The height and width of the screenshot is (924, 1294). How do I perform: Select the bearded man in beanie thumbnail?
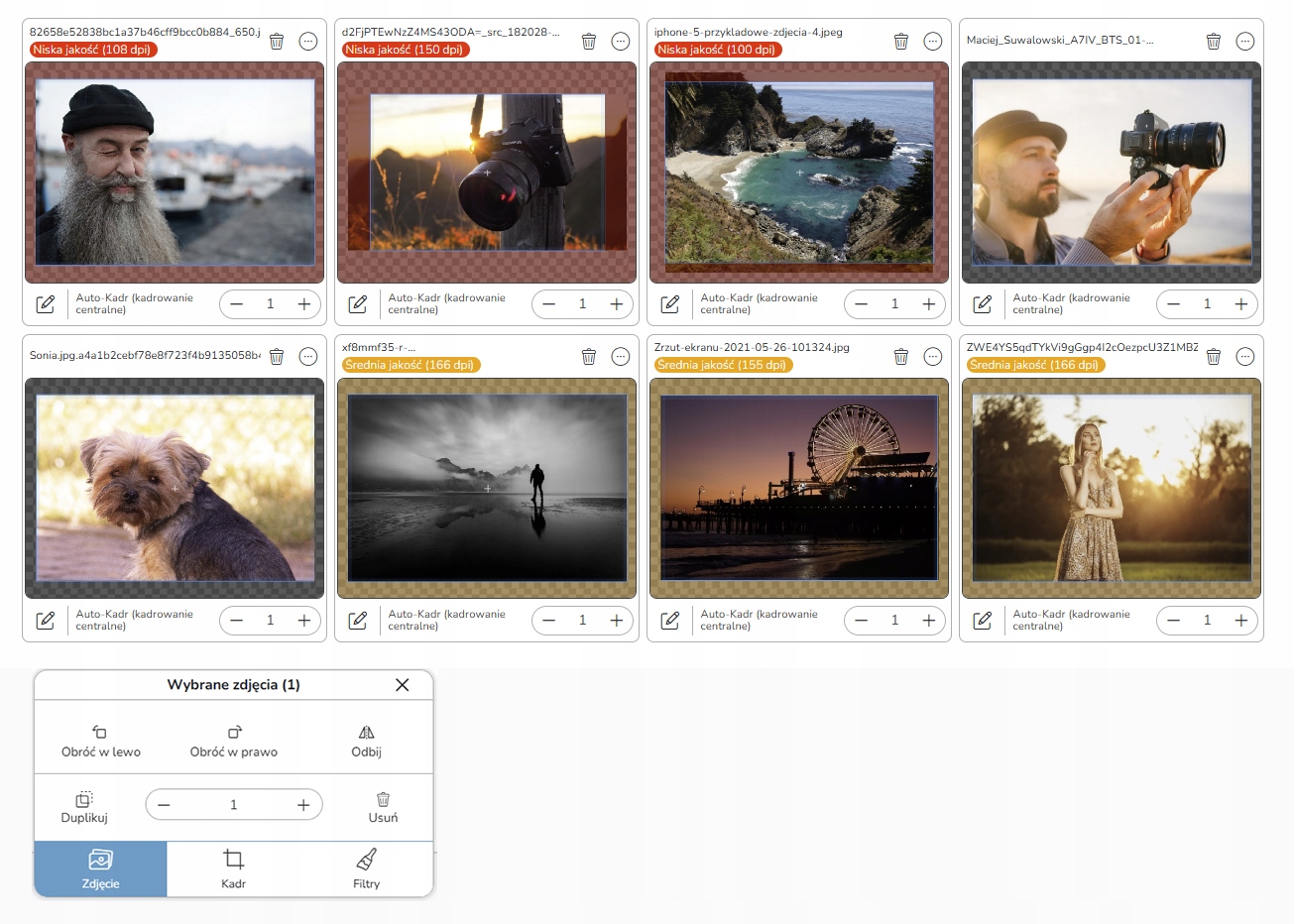coord(175,173)
